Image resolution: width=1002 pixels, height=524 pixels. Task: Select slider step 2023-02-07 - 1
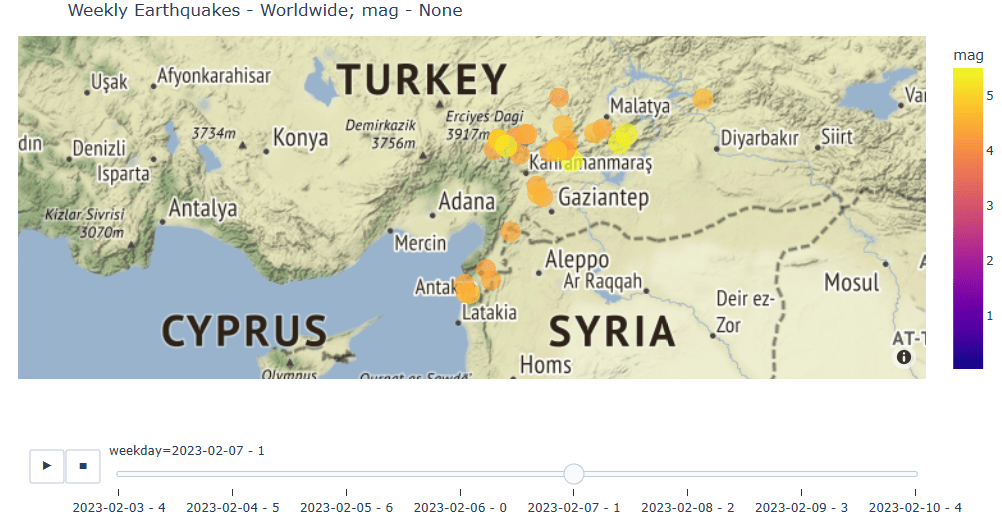[x=574, y=507]
